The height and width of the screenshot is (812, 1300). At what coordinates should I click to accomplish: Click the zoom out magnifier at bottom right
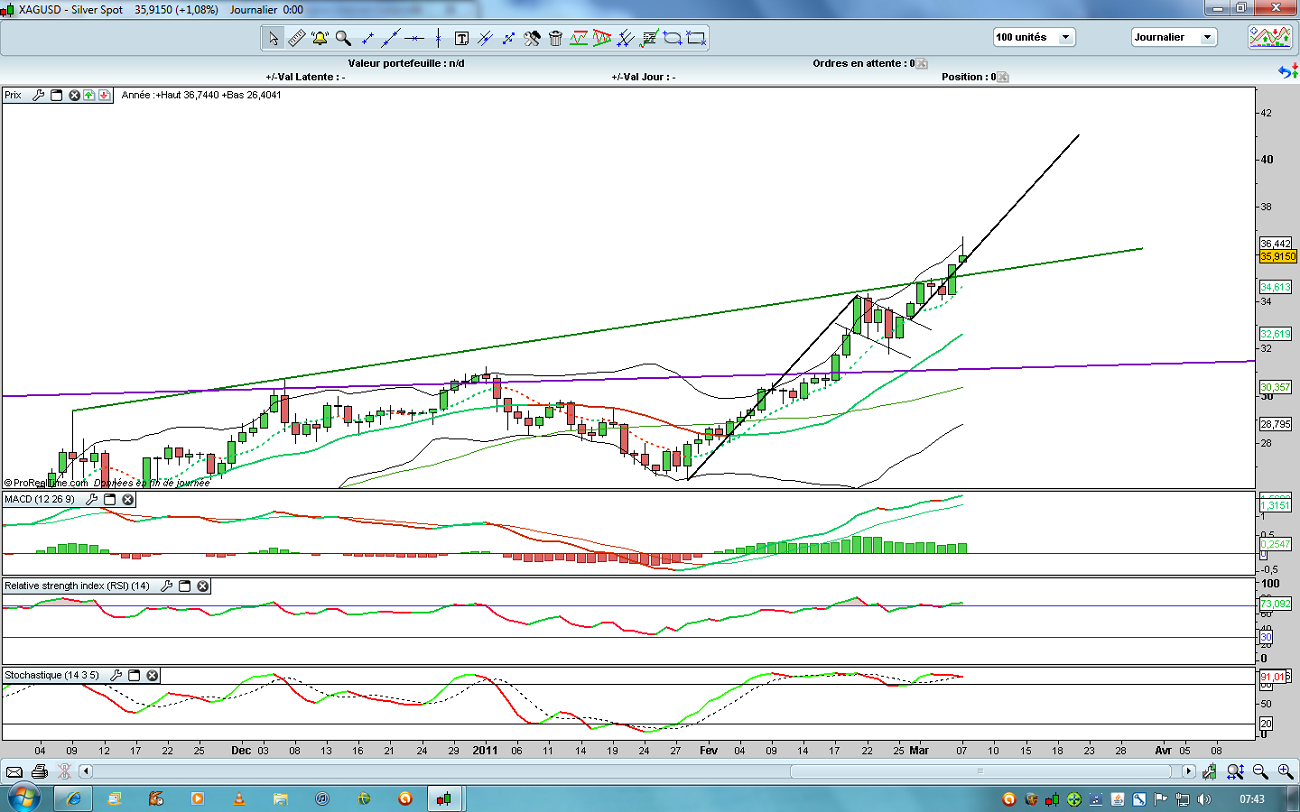click(x=1260, y=771)
